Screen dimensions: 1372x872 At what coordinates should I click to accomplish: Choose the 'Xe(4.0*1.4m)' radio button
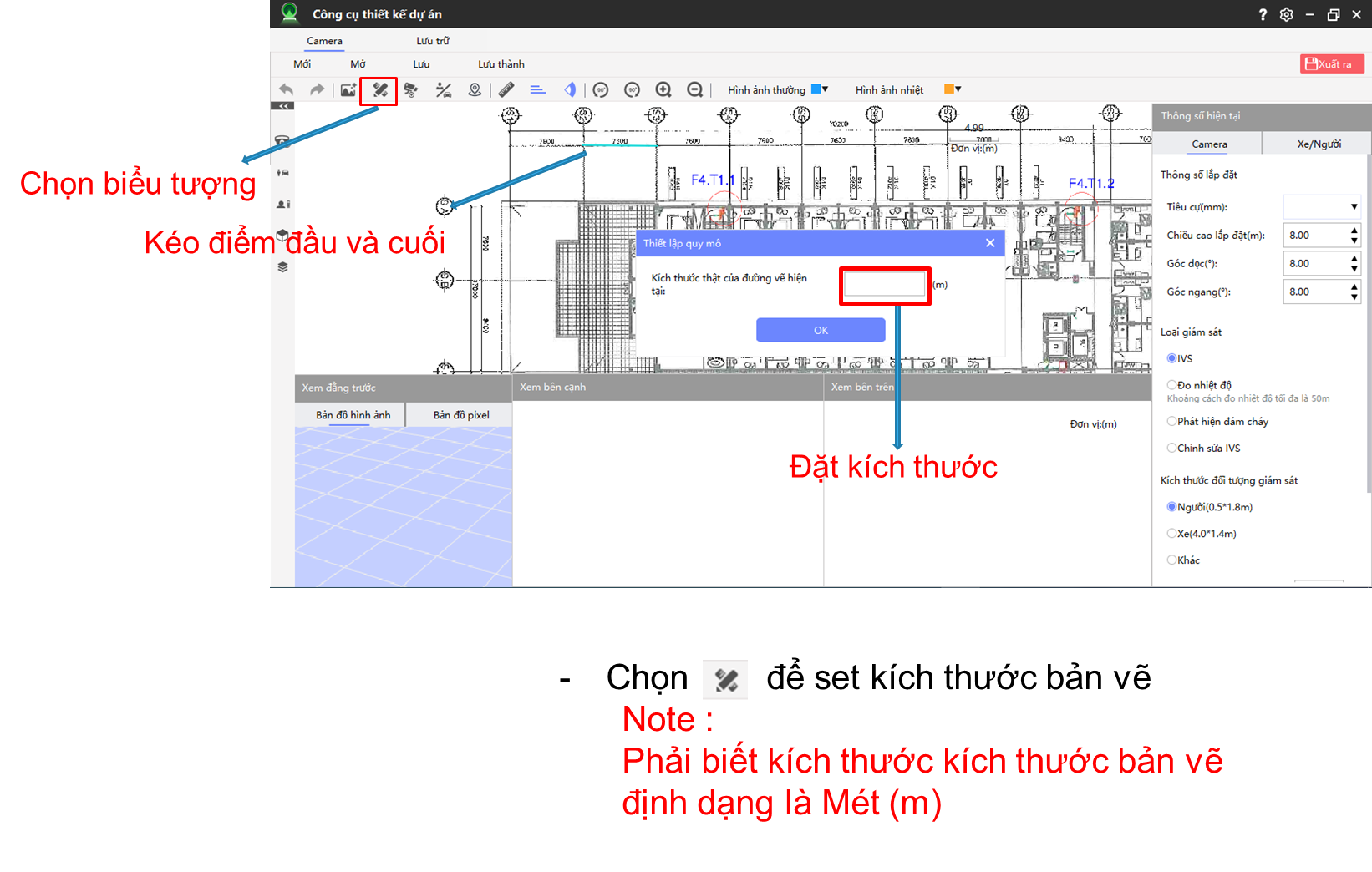tap(1171, 534)
